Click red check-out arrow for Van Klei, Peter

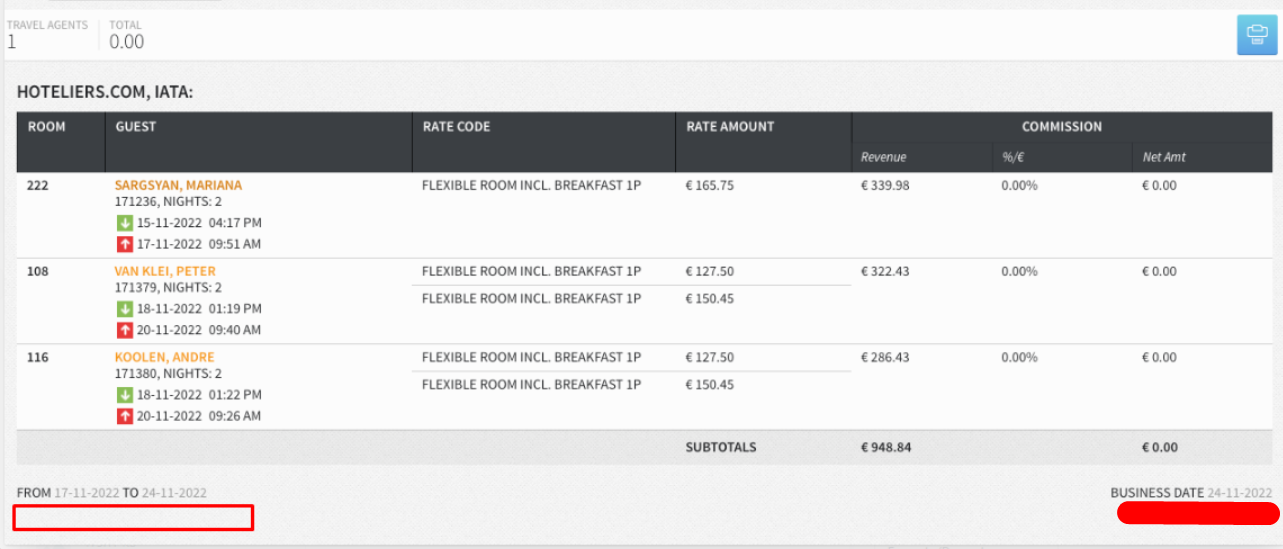pos(125,330)
